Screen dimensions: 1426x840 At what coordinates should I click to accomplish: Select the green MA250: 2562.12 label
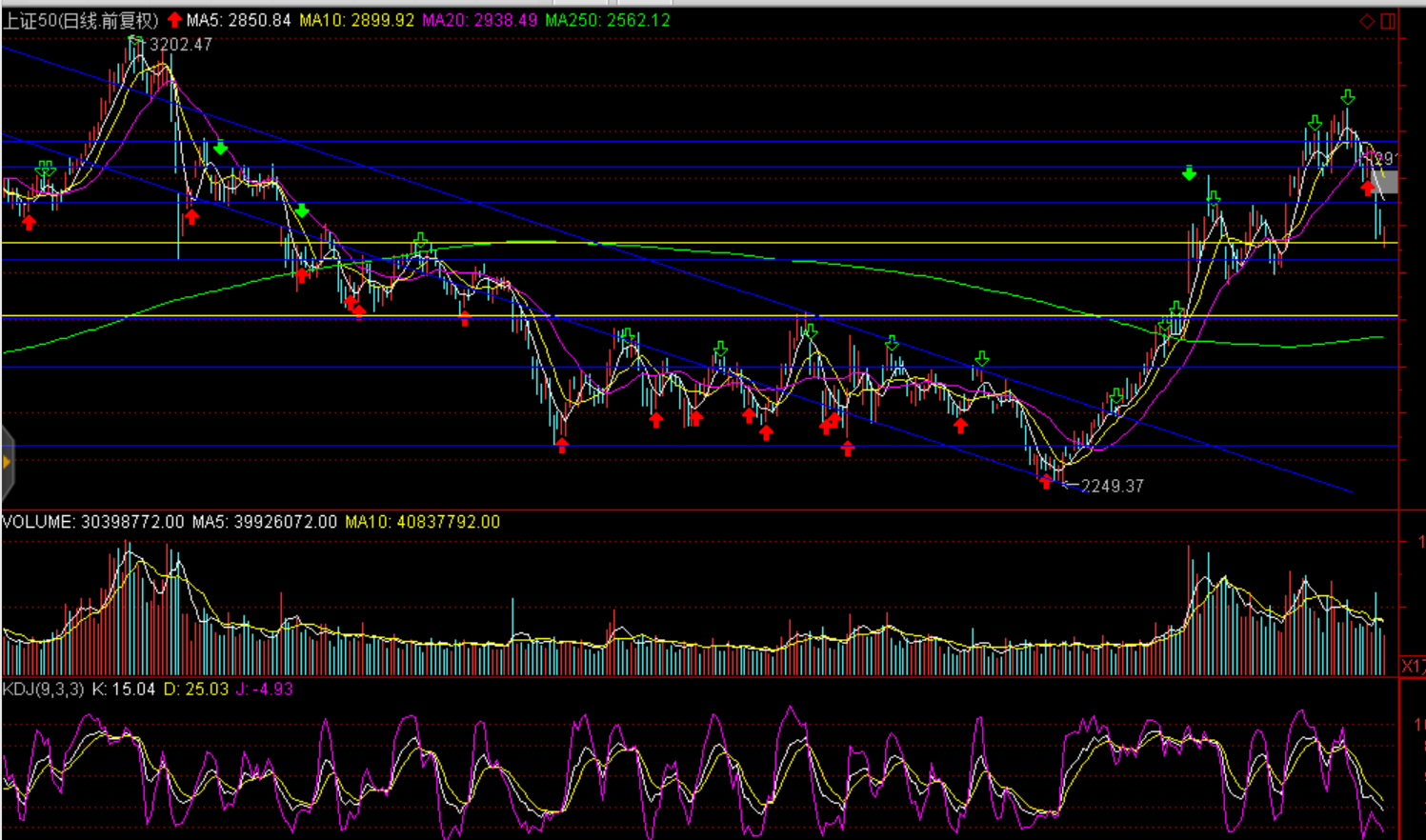(x=608, y=20)
